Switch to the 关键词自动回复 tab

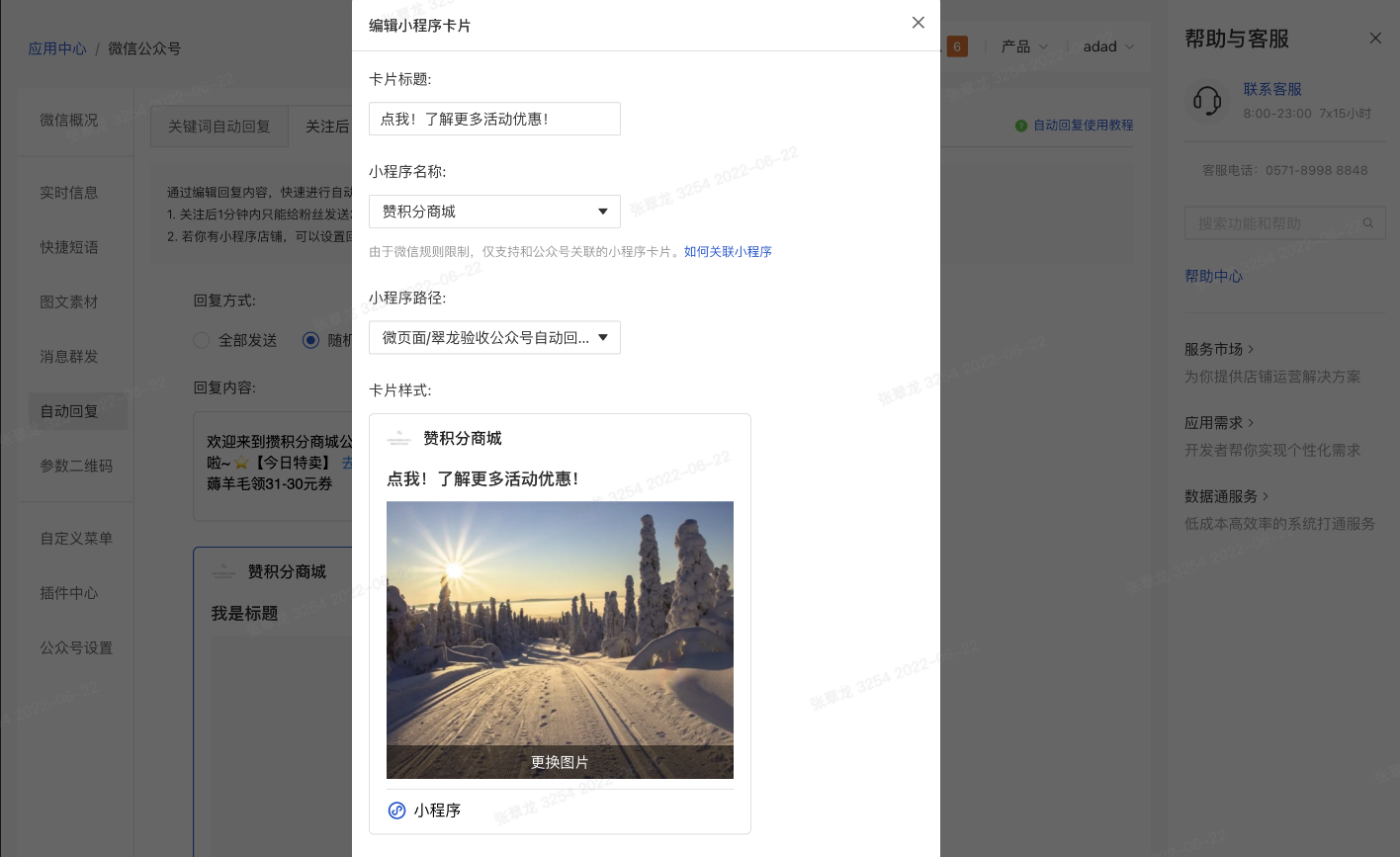pos(219,127)
